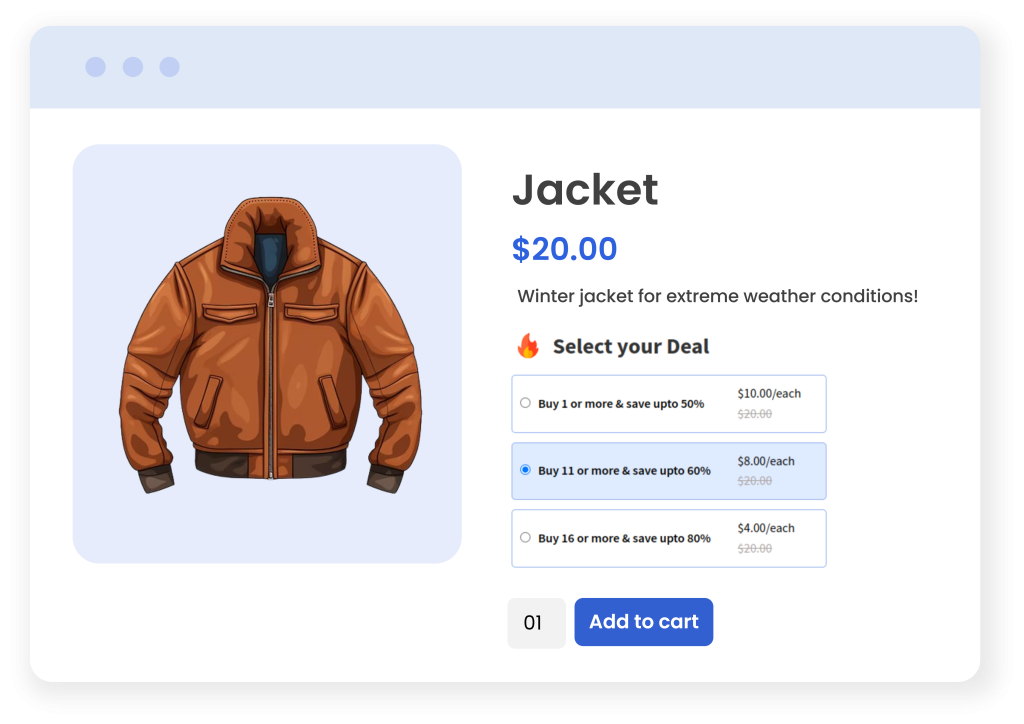Select the Buy 1 or more radio button
The height and width of the screenshot is (724, 1024).
pyautogui.click(x=525, y=403)
